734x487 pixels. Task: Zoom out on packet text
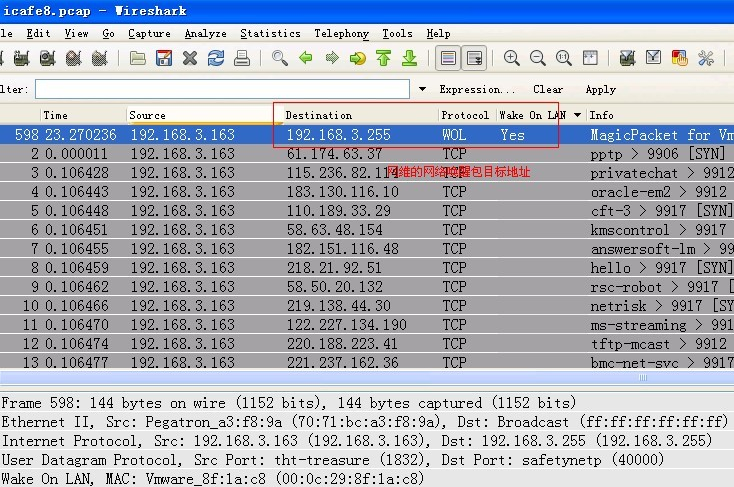[x=537, y=59]
